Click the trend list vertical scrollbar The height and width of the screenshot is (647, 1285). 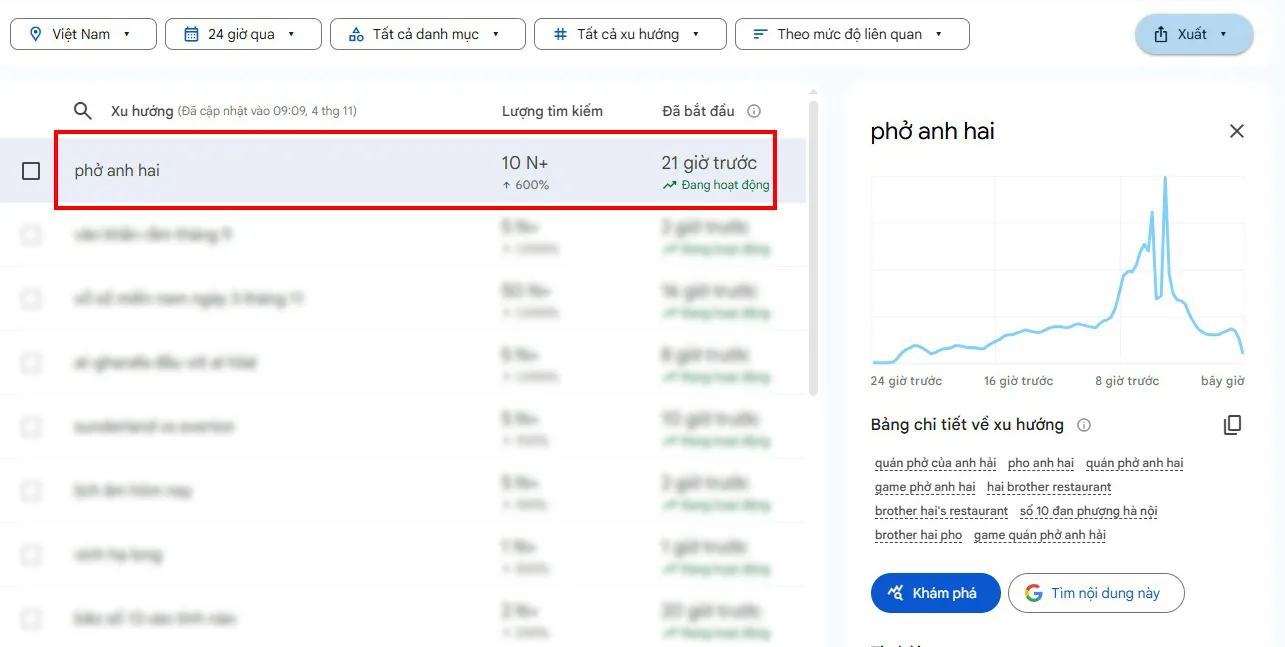(813, 250)
